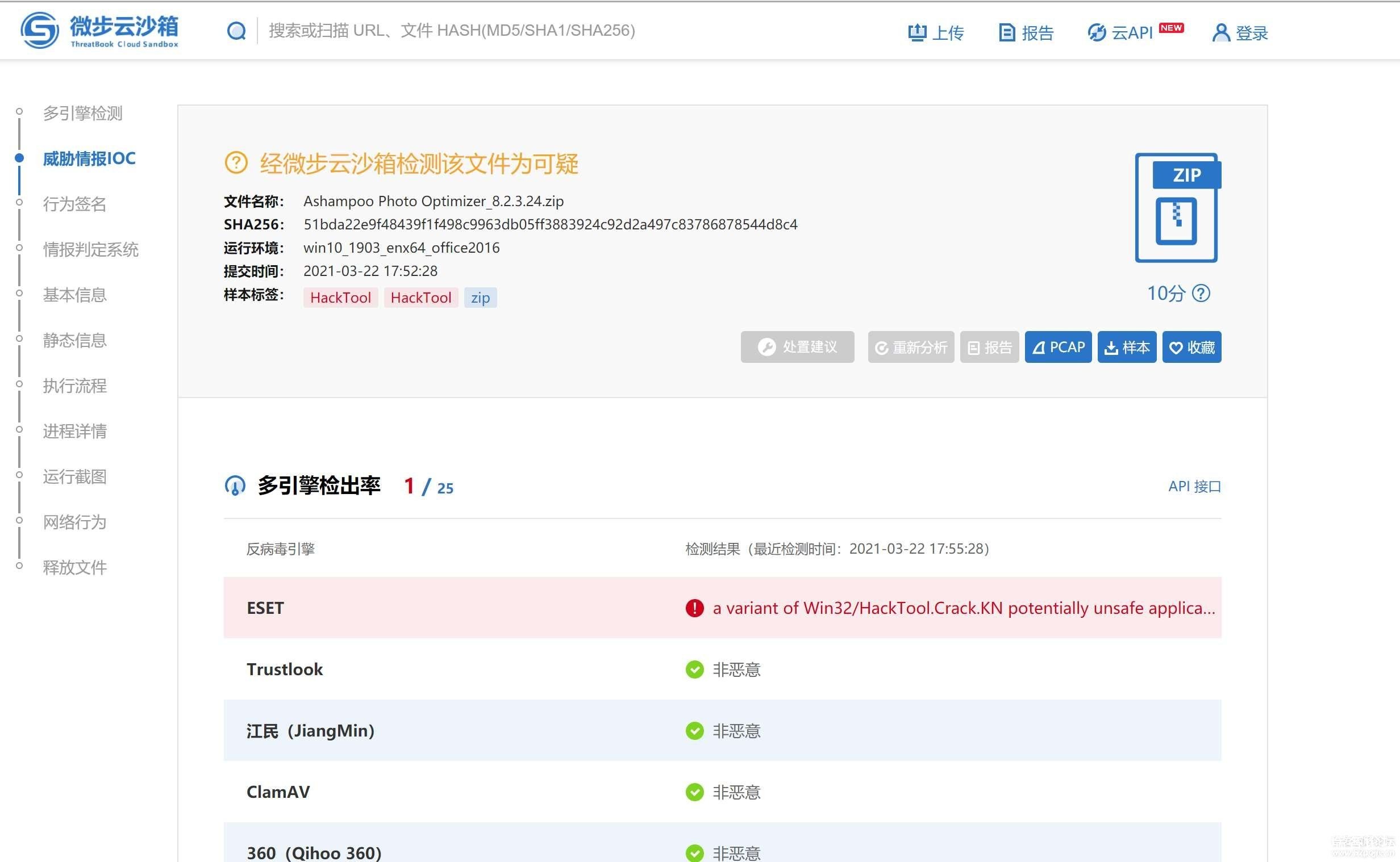Click the ESET detection result text
Image resolution: width=1400 pixels, height=862 pixels.
[964, 608]
